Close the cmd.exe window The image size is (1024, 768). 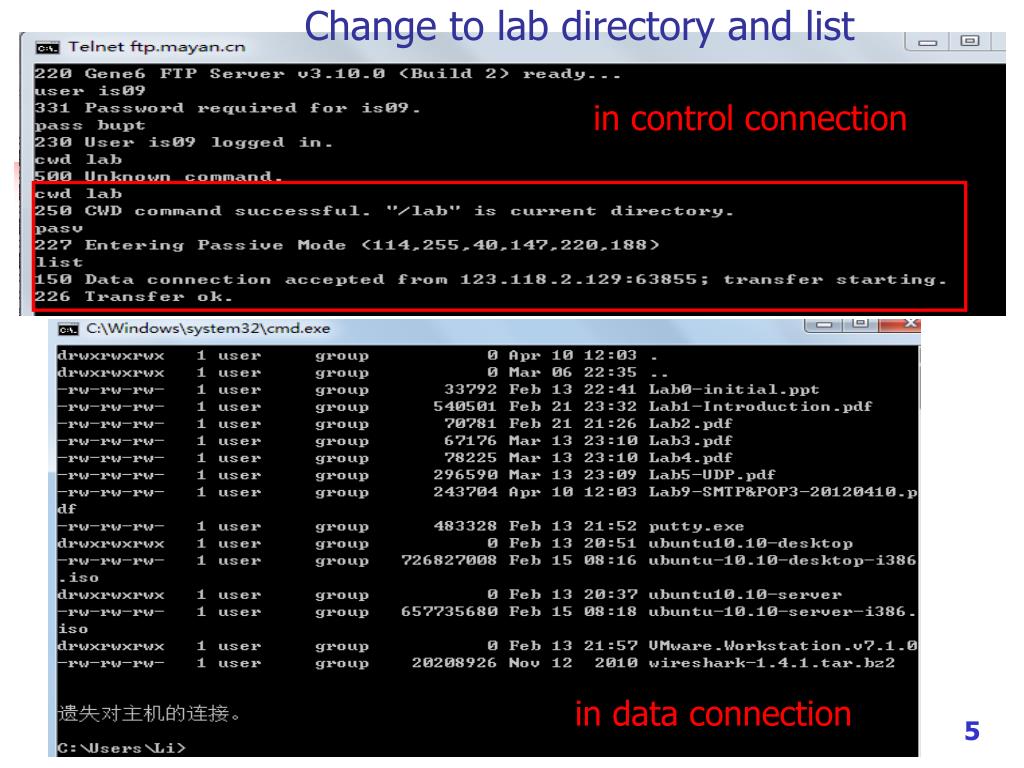tap(900, 324)
